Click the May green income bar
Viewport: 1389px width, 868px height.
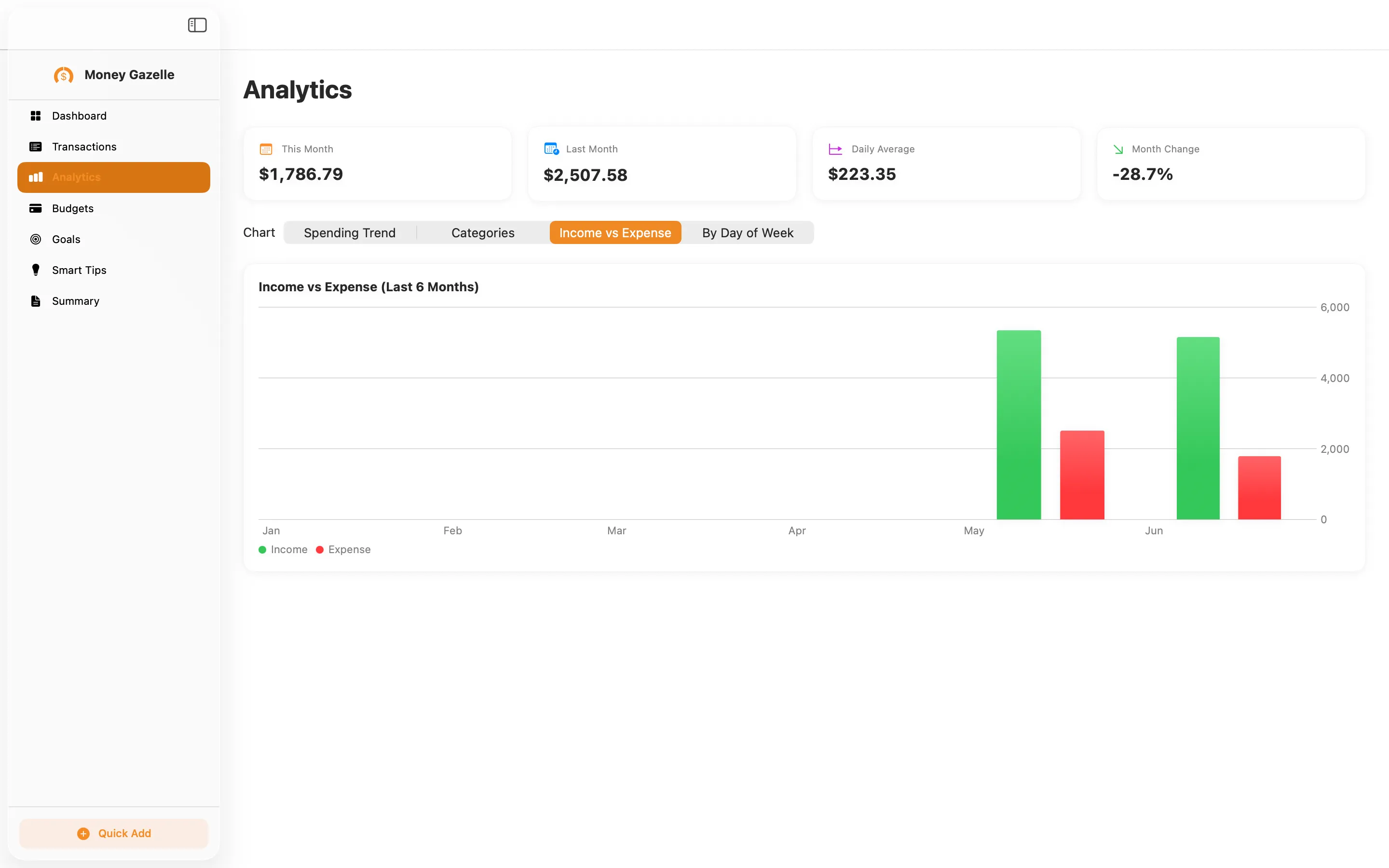tap(1019, 425)
